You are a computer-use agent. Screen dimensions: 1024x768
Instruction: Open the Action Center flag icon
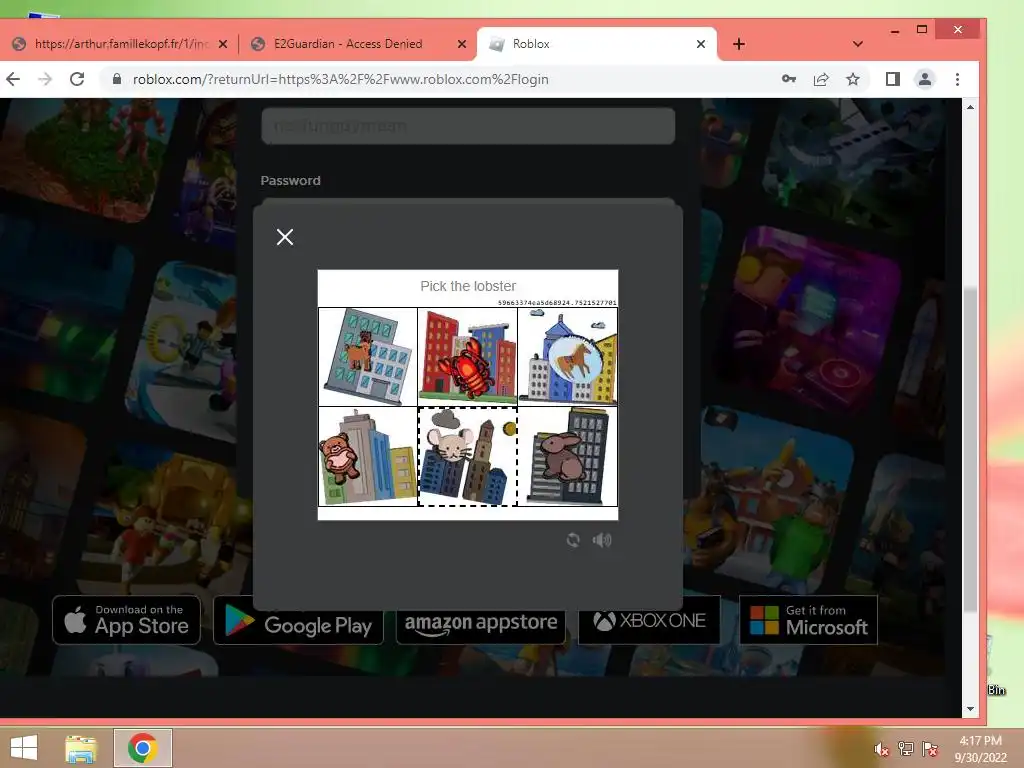[930, 749]
